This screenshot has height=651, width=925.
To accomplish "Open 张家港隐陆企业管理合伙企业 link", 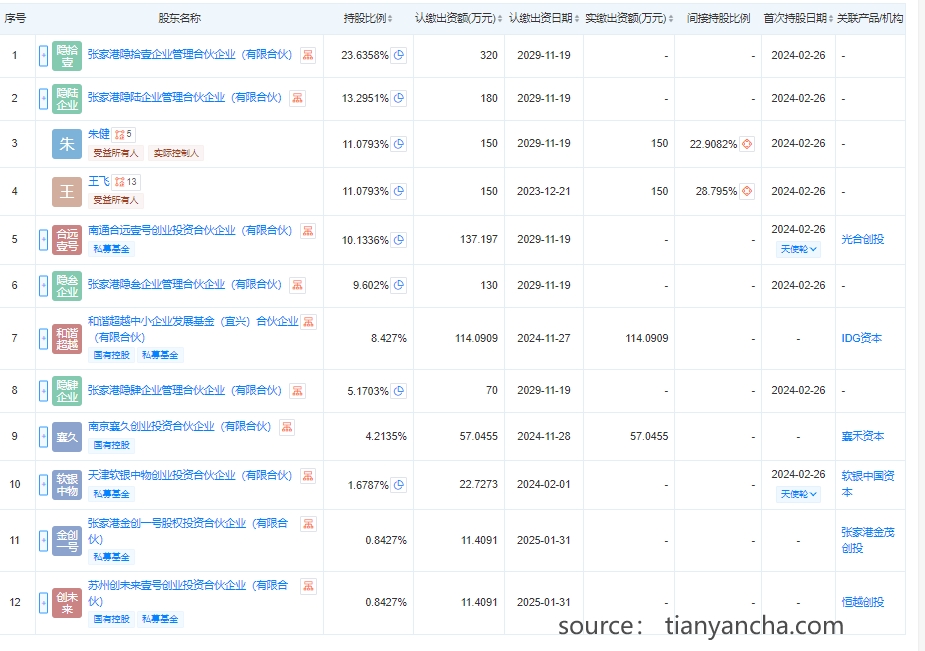I will 184,98.
